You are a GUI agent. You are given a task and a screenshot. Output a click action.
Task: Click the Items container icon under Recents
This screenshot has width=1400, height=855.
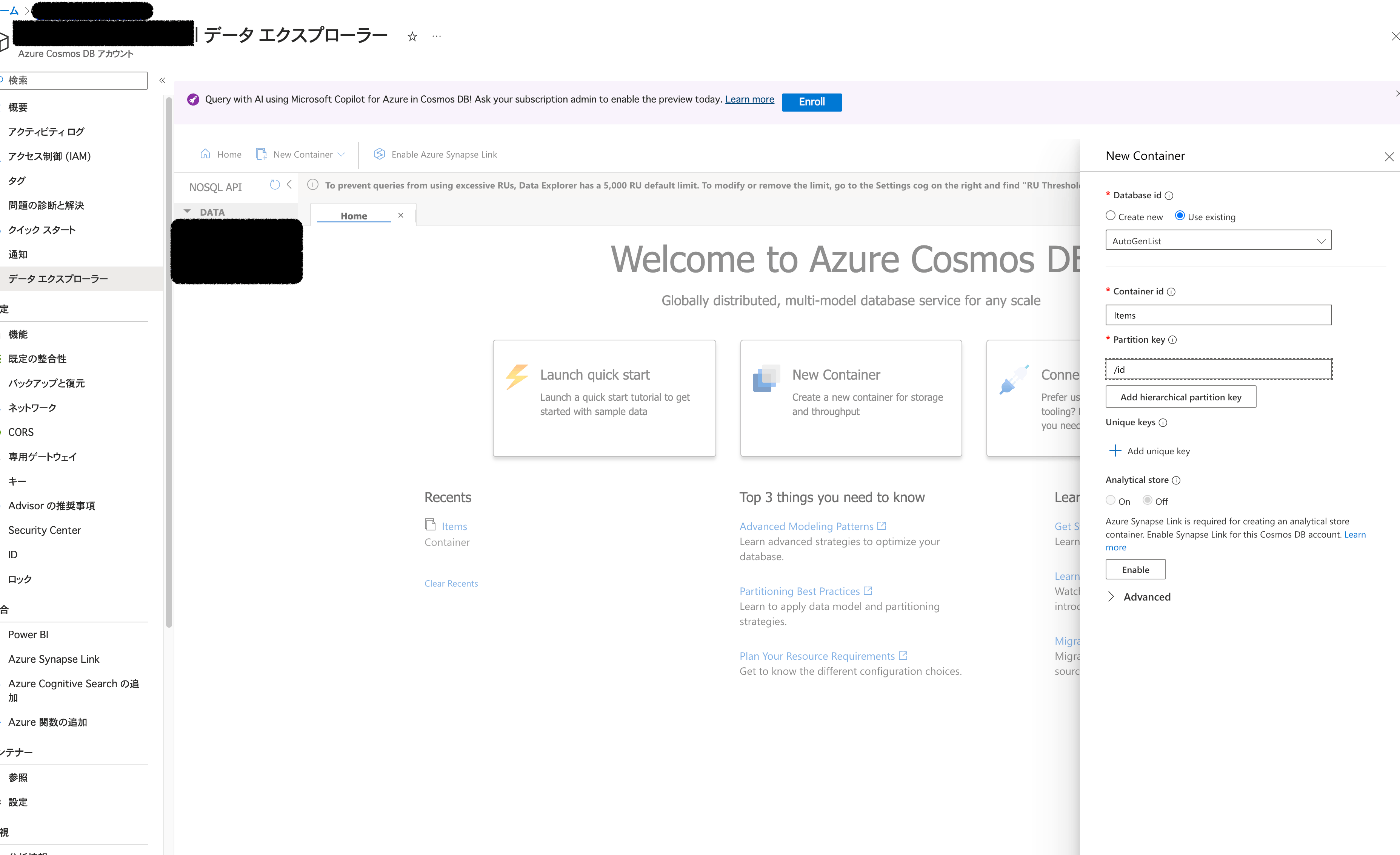pos(430,525)
